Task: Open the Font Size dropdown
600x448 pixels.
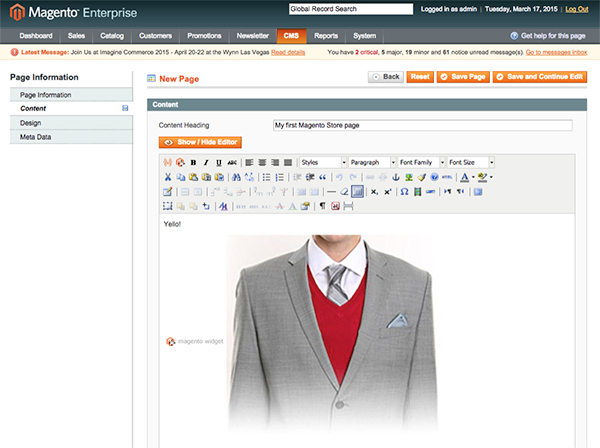Action: coord(471,162)
